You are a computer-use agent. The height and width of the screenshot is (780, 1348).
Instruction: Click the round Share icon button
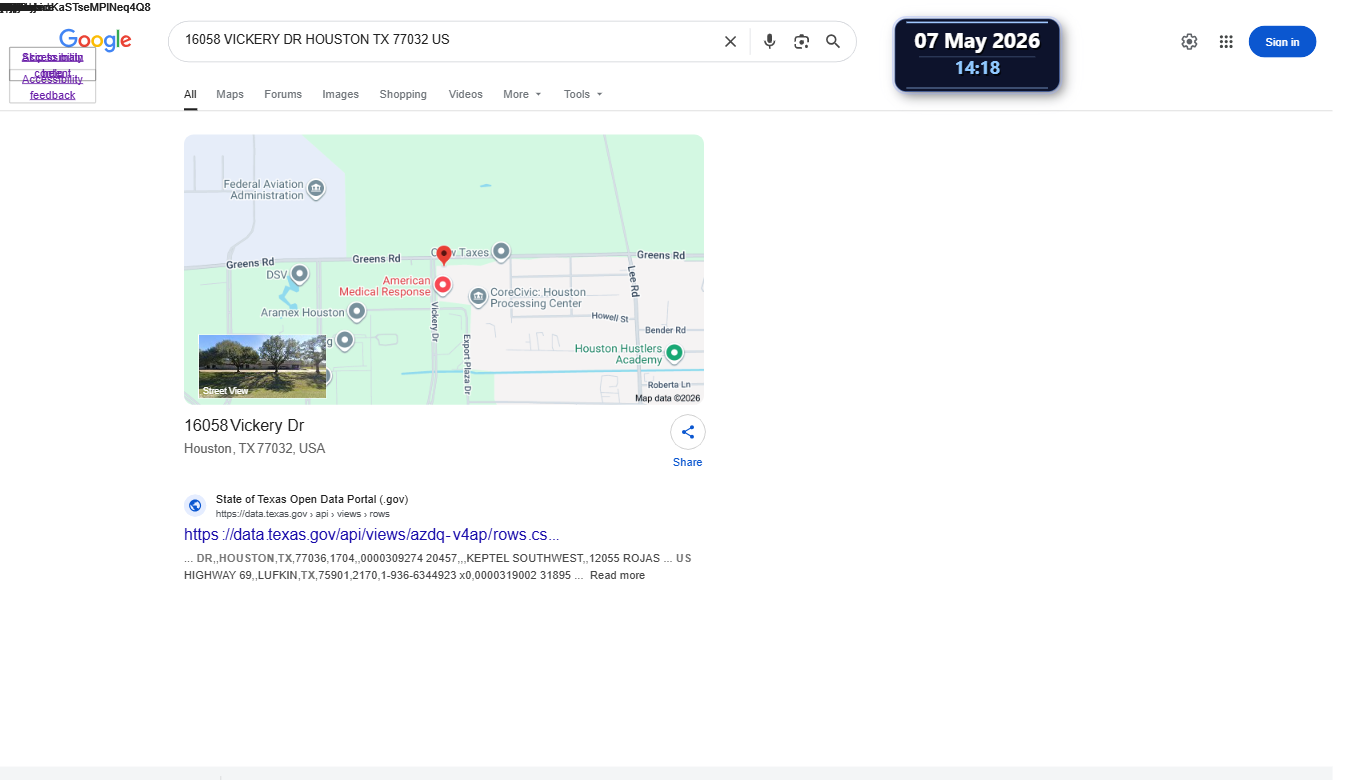click(x=688, y=432)
